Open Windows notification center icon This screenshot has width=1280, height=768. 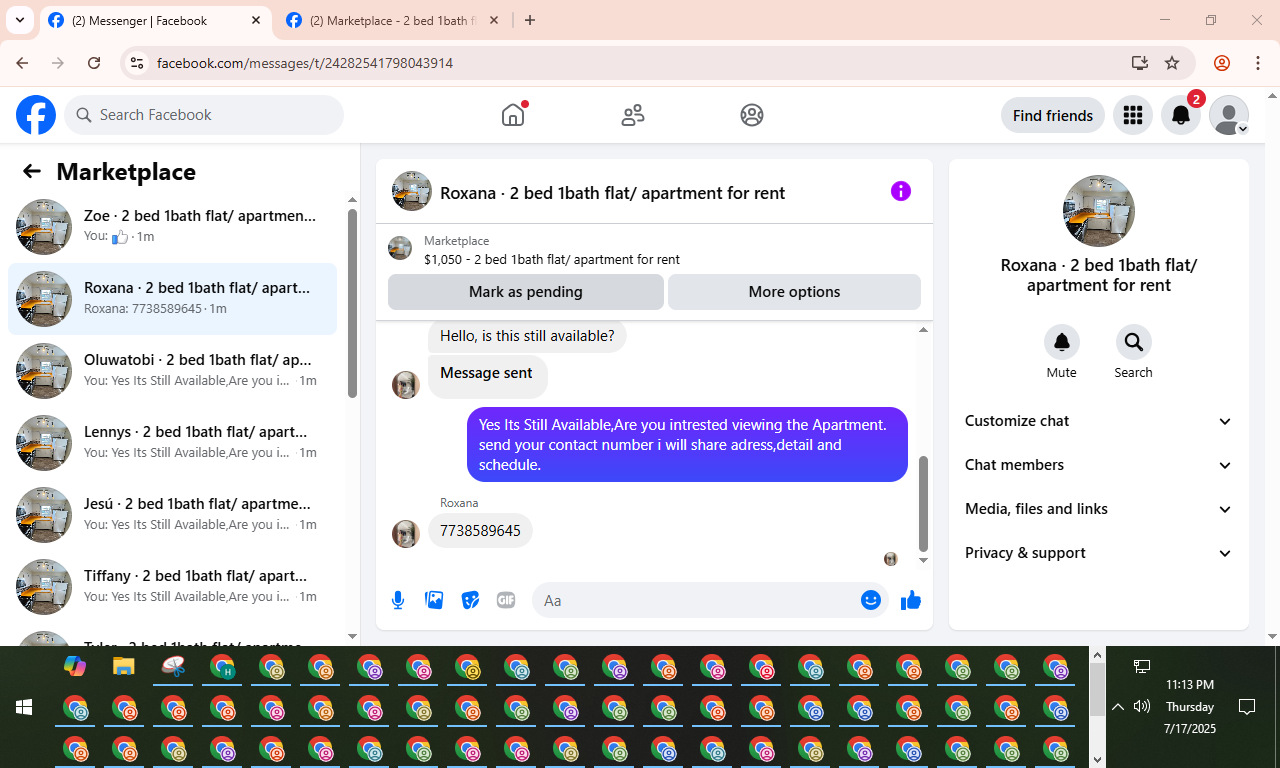tap(1247, 707)
